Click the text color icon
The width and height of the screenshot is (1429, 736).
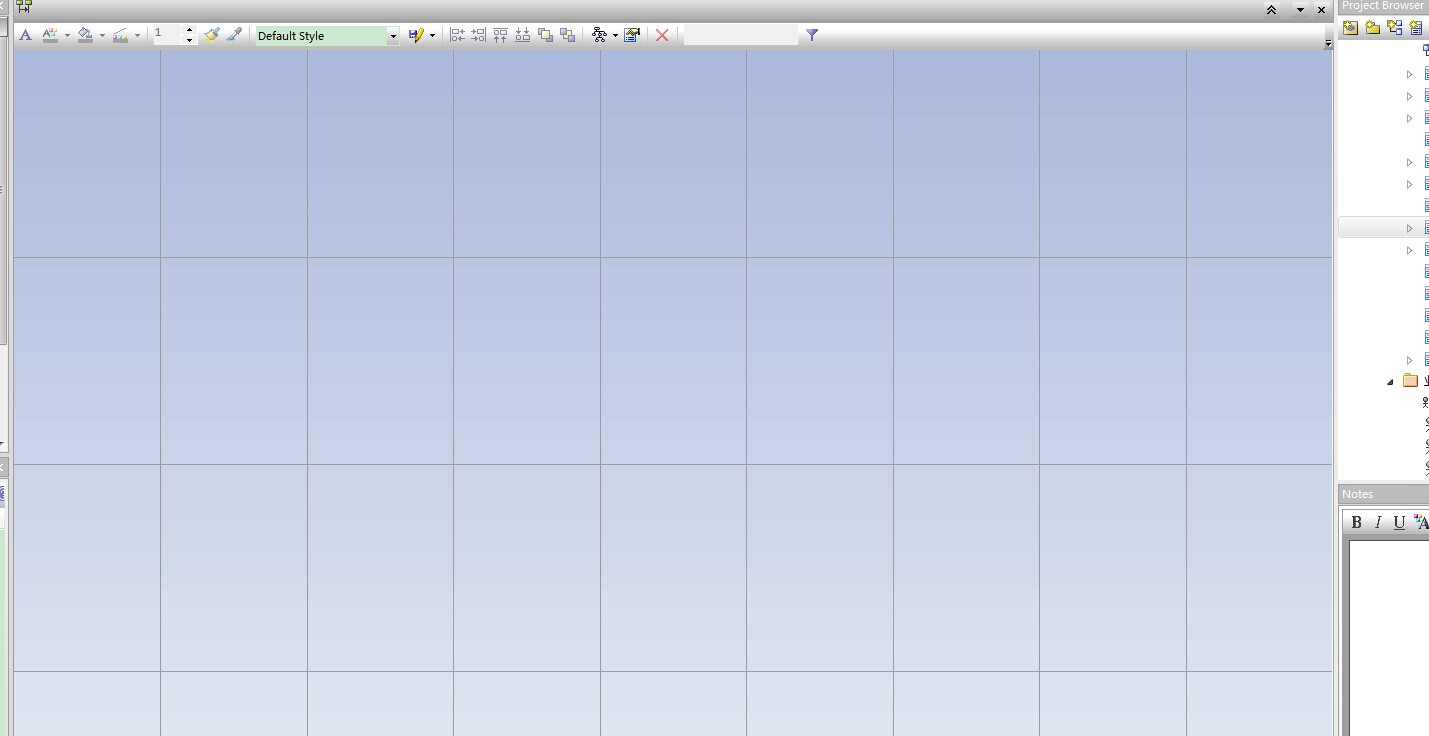point(49,35)
